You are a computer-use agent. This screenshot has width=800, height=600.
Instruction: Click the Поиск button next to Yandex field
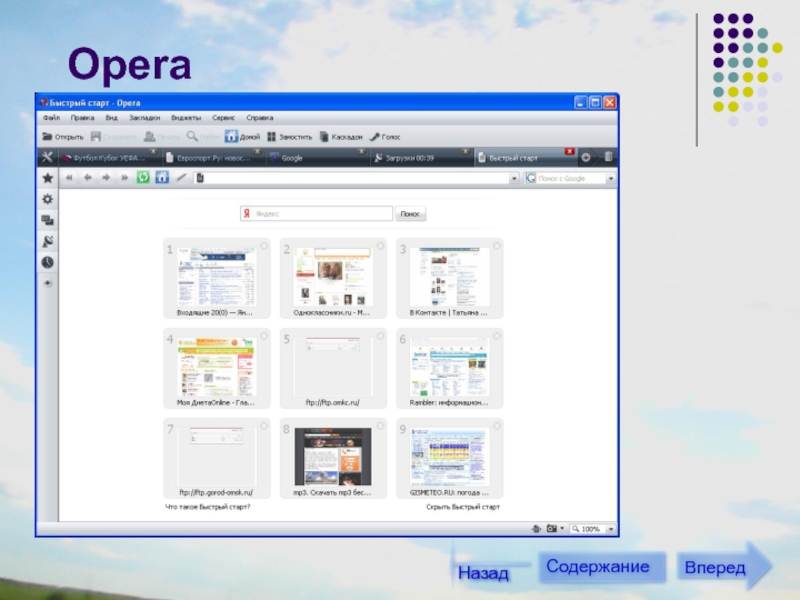click(410, 214)
